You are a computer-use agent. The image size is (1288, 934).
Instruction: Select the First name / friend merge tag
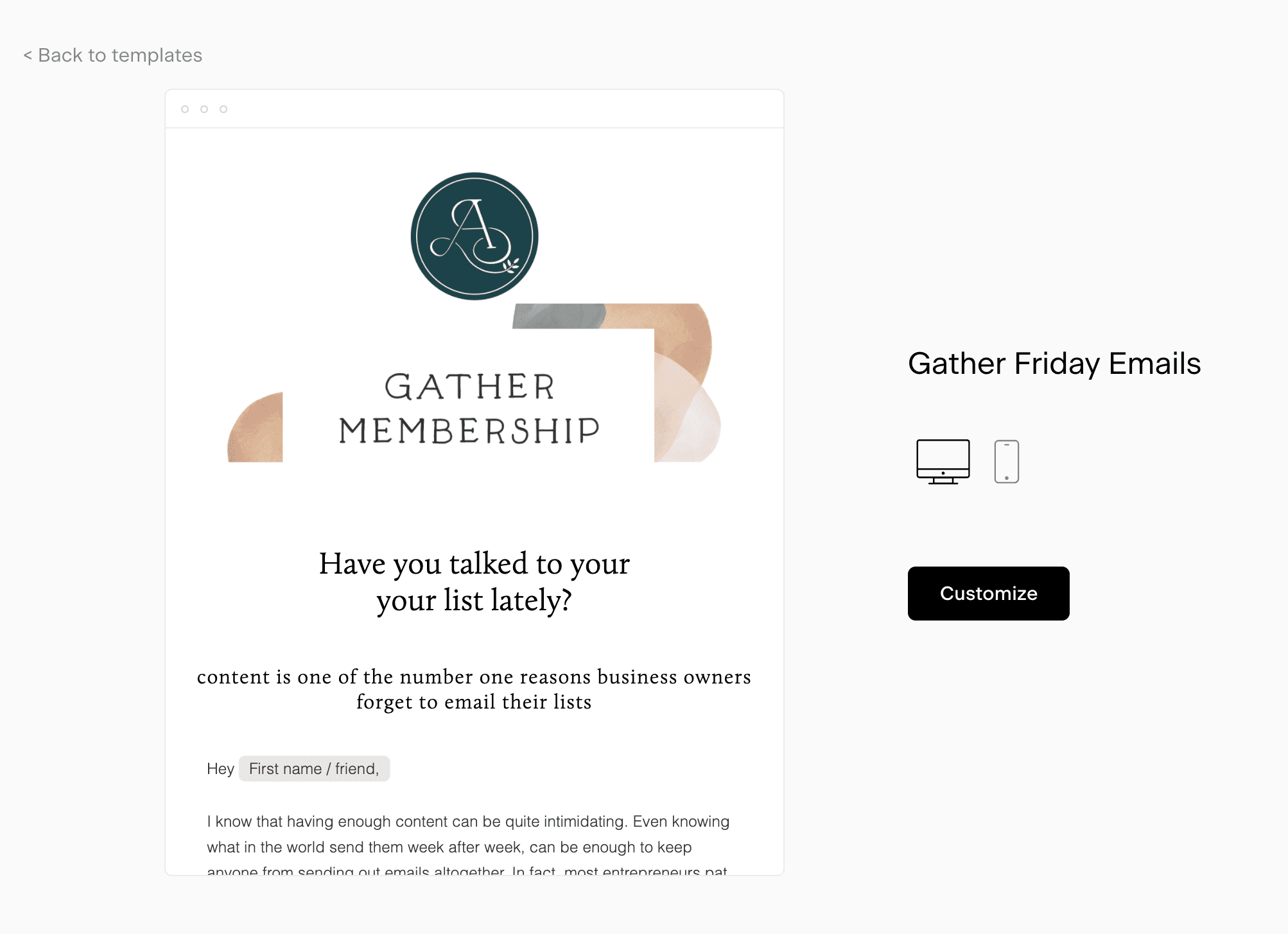(314, 768)
